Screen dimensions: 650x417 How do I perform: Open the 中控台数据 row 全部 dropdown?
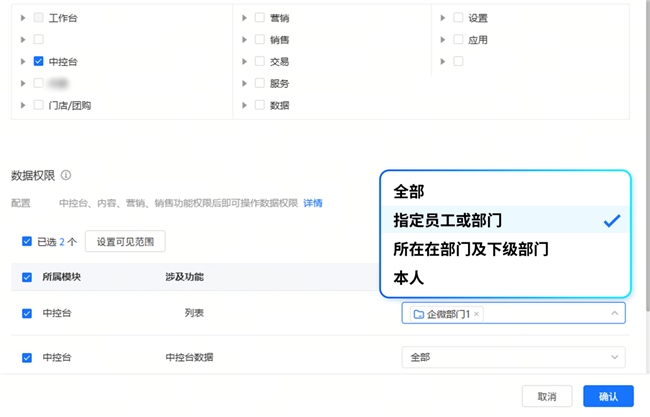513,357
